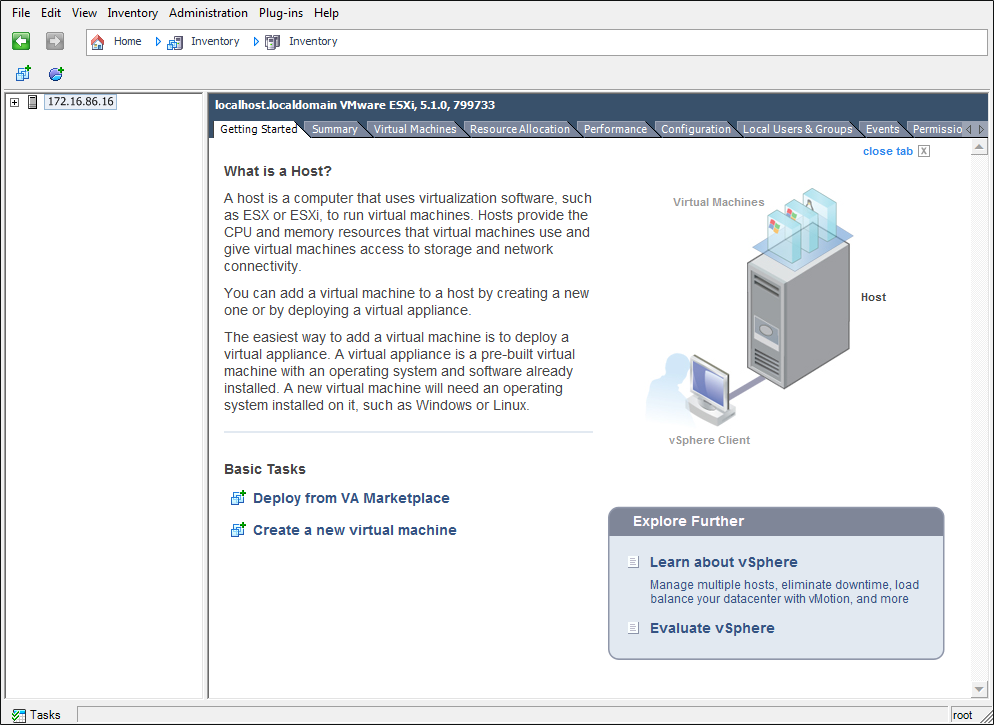Expand the 172.16.86.16 host tree node
Screen dimensions: 994x725
[x=15, y=102]
